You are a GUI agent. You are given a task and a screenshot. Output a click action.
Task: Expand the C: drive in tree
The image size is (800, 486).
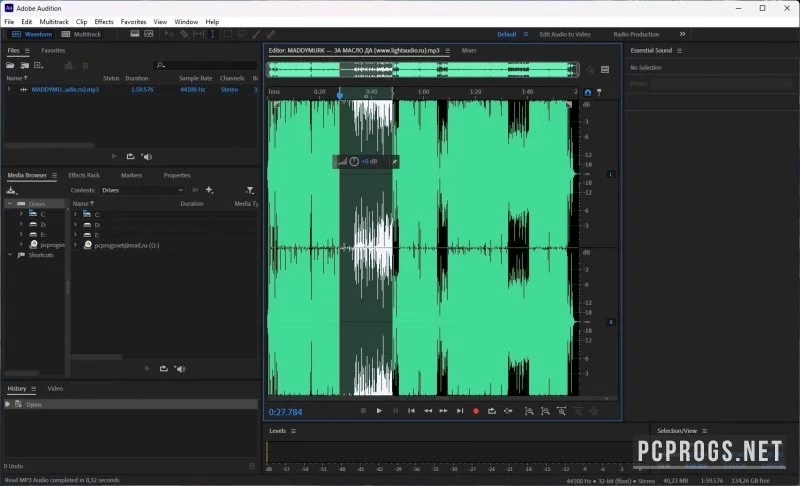pyautogui.click(x=21, y=214)
